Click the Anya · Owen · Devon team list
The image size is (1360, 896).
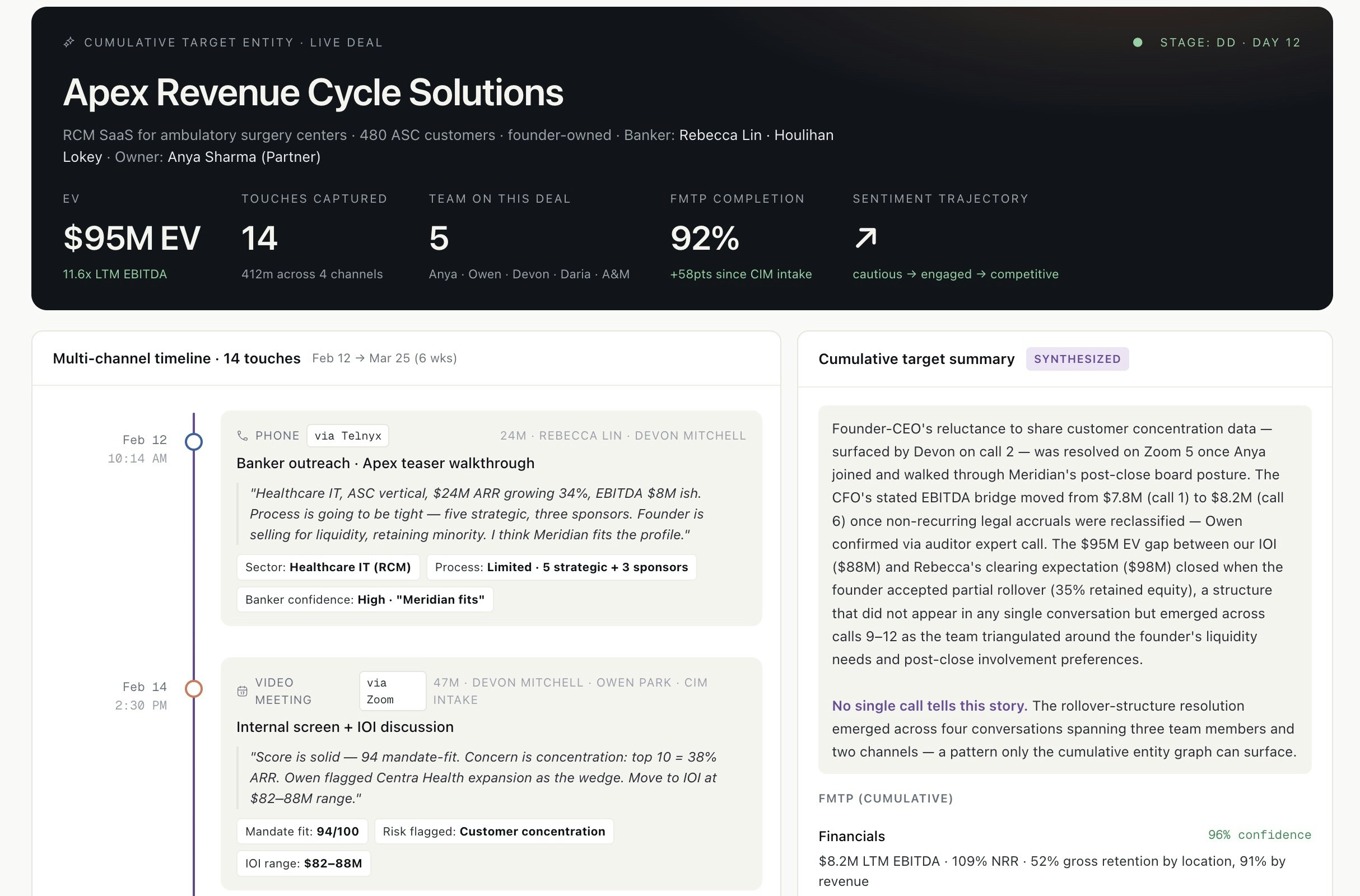(x=529, y=274)
